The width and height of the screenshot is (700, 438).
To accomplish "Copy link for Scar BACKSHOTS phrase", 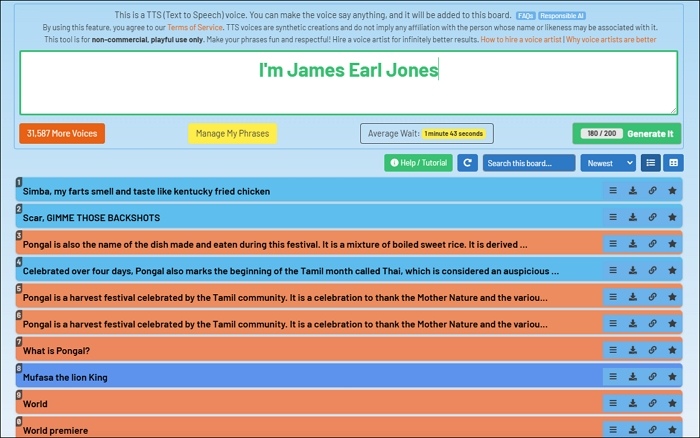I will point(652,217).
